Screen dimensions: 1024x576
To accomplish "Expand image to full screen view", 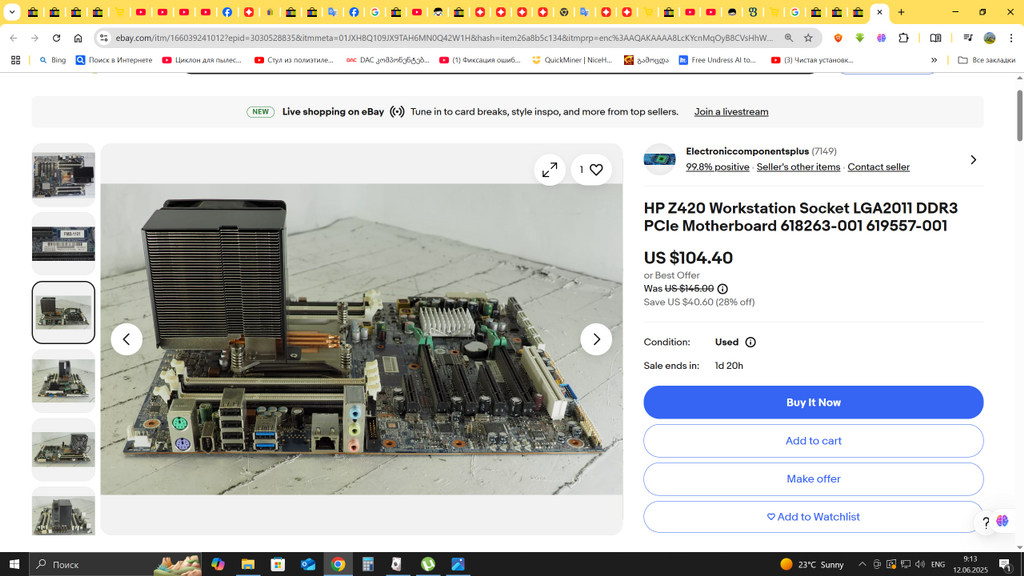I will click(550, 170).
